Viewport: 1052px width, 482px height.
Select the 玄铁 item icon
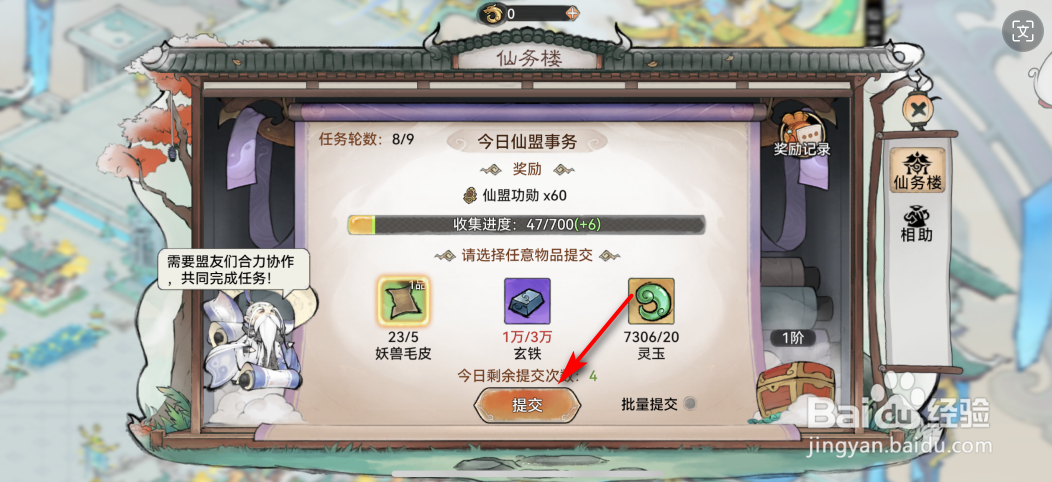coord(527,301)
